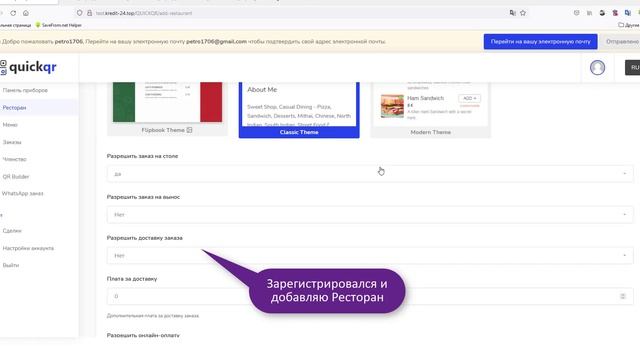
Task: Click the blue go-to-your-email button
Action: pyautogui.click(x=540, y=42)
